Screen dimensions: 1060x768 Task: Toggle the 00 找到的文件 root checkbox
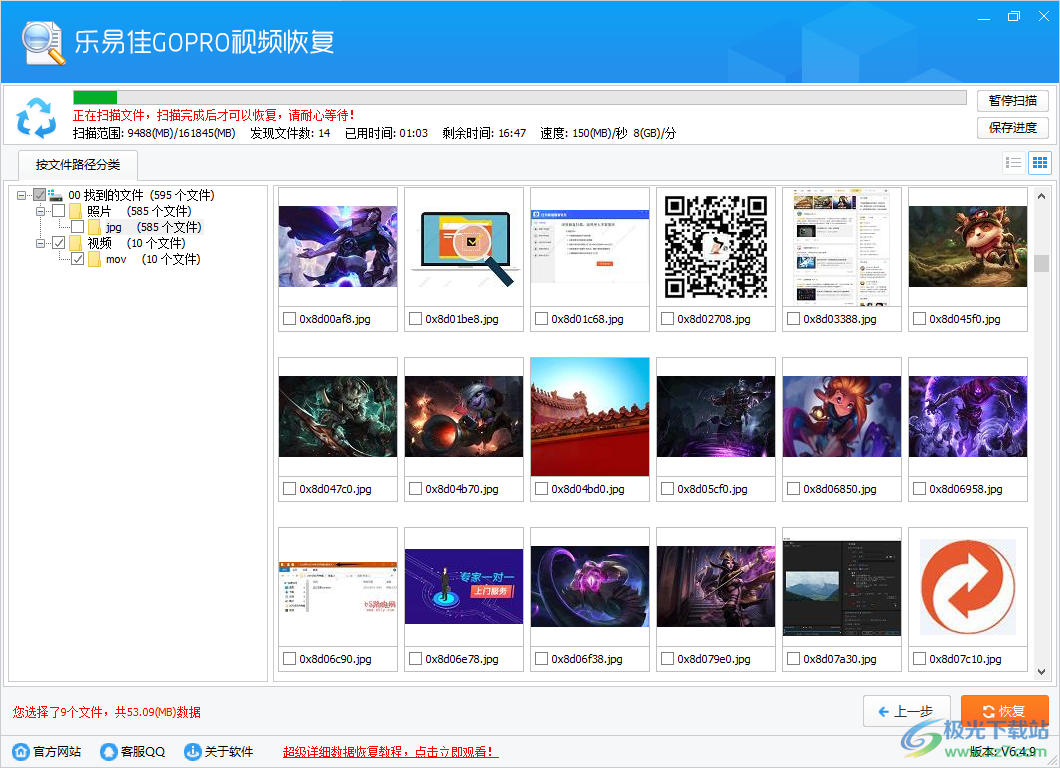click(x=40, y=195)
